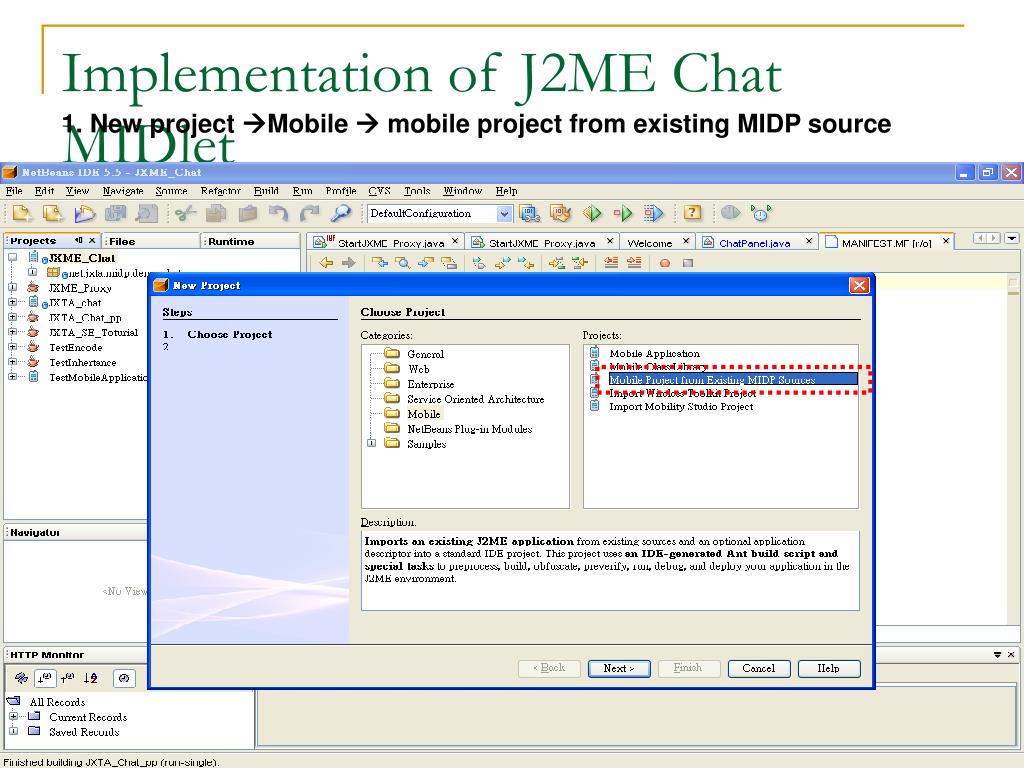
Task: Select Mobile Application project type
Action: coord(654,353)
